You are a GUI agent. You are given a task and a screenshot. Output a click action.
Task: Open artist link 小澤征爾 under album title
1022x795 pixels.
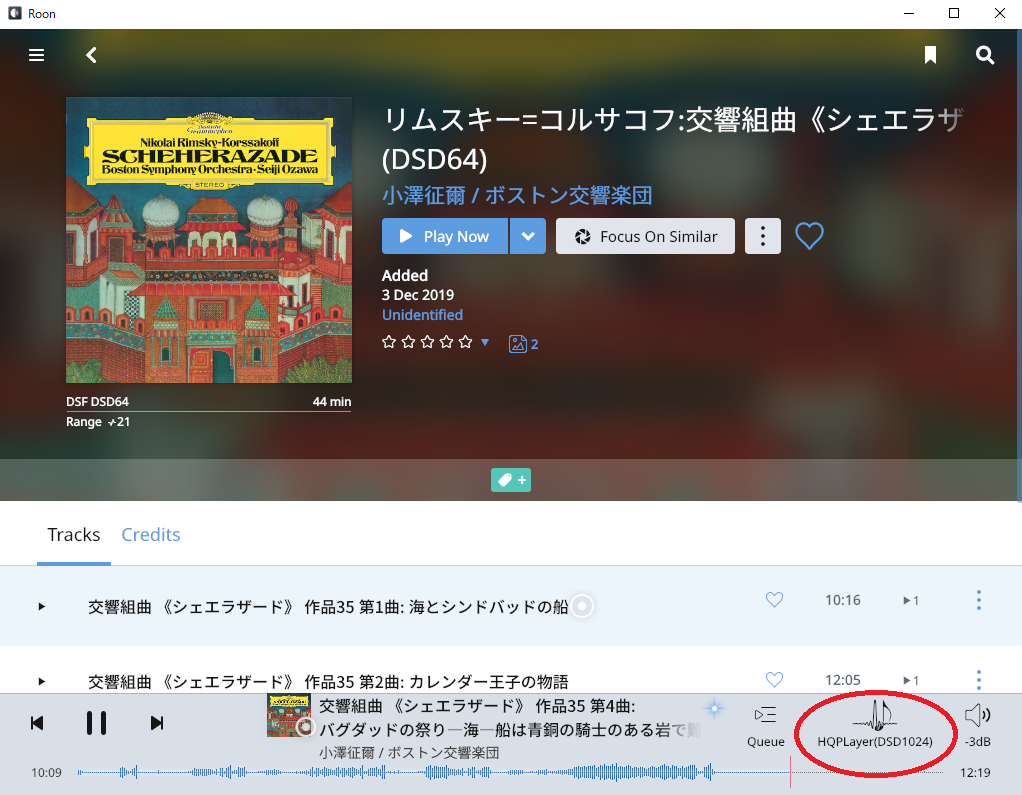(x=424, y=195)
